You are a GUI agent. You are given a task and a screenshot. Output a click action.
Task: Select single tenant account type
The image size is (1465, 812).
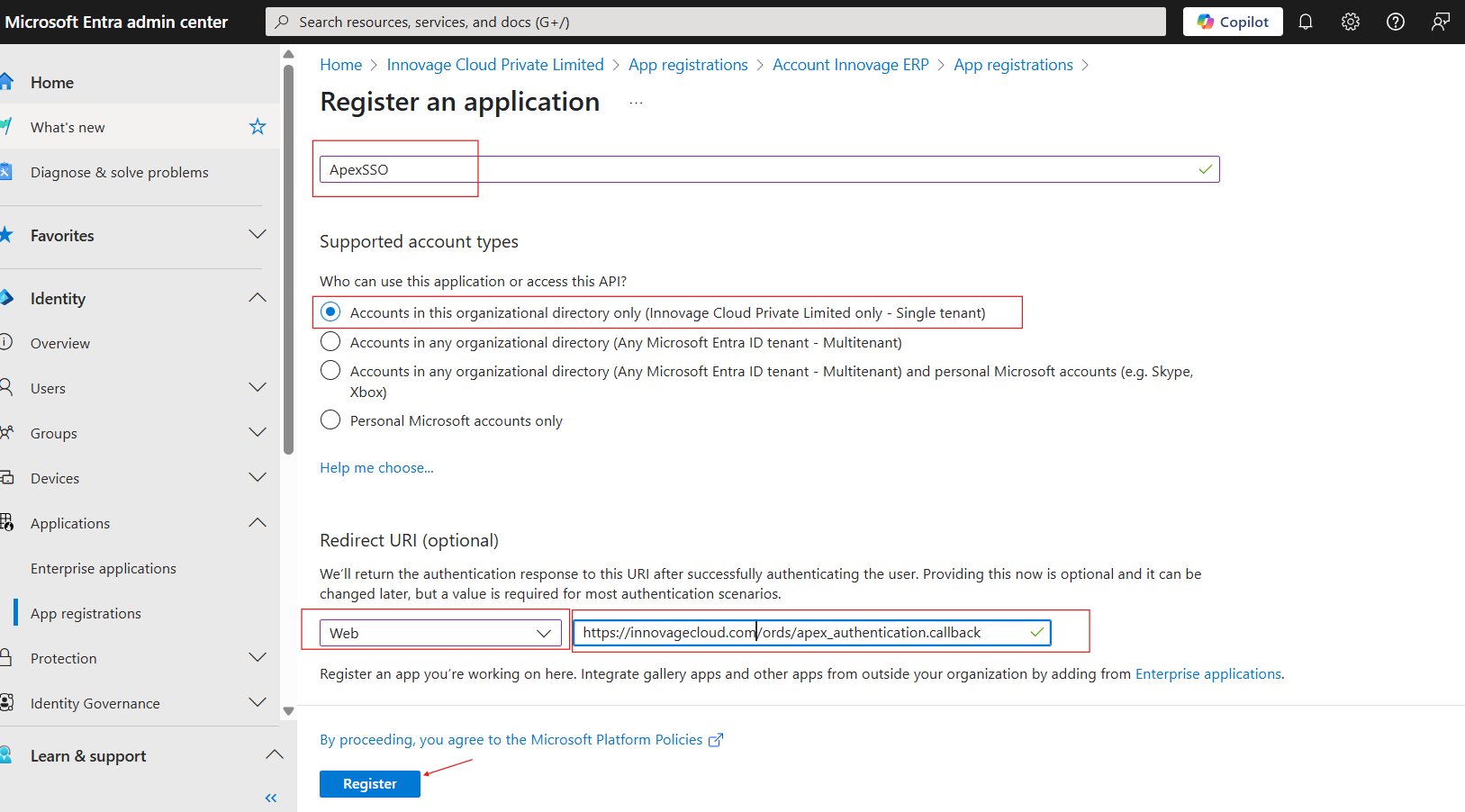330,311
